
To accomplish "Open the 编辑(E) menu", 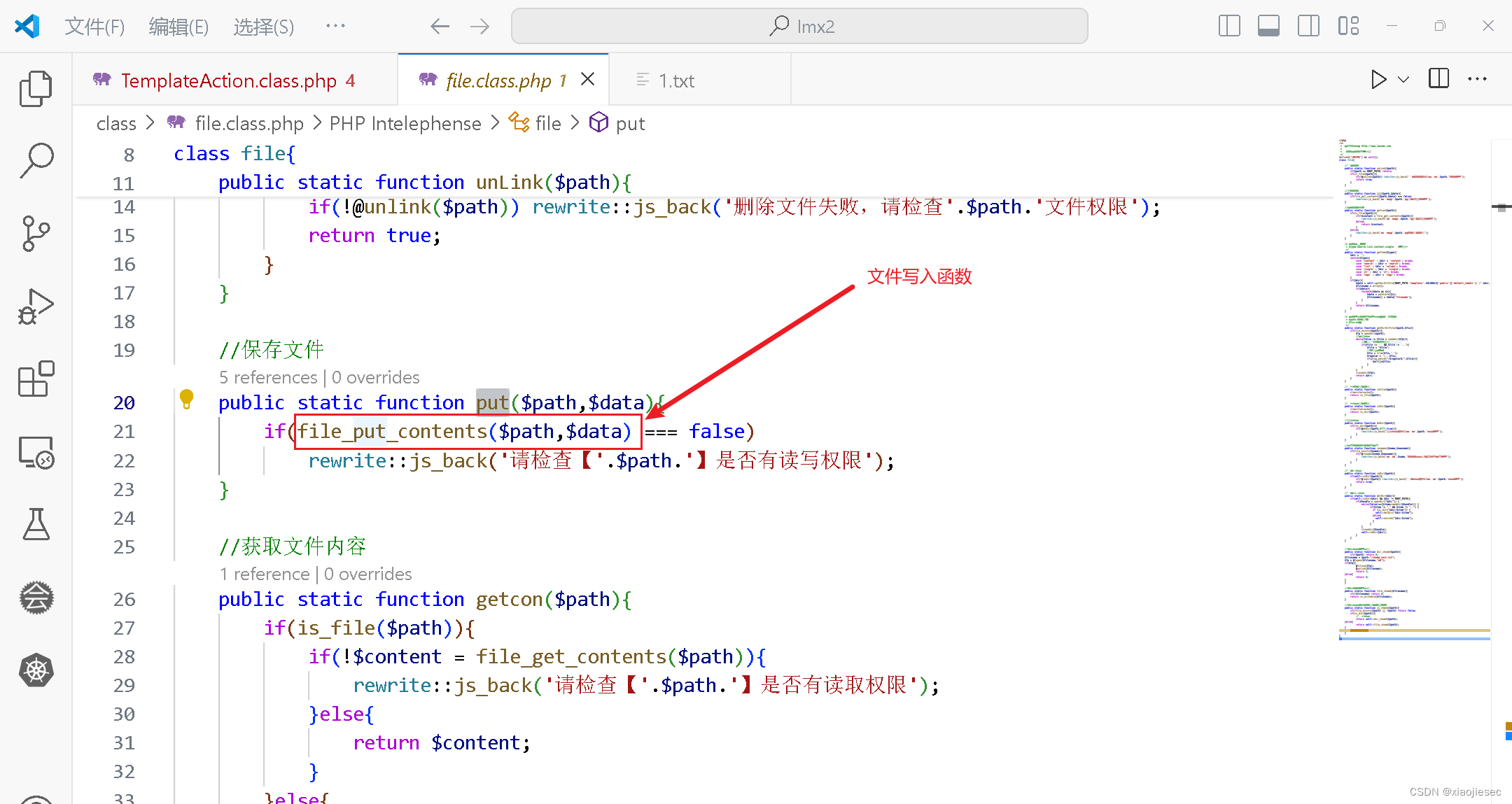I will click(178, 27).
